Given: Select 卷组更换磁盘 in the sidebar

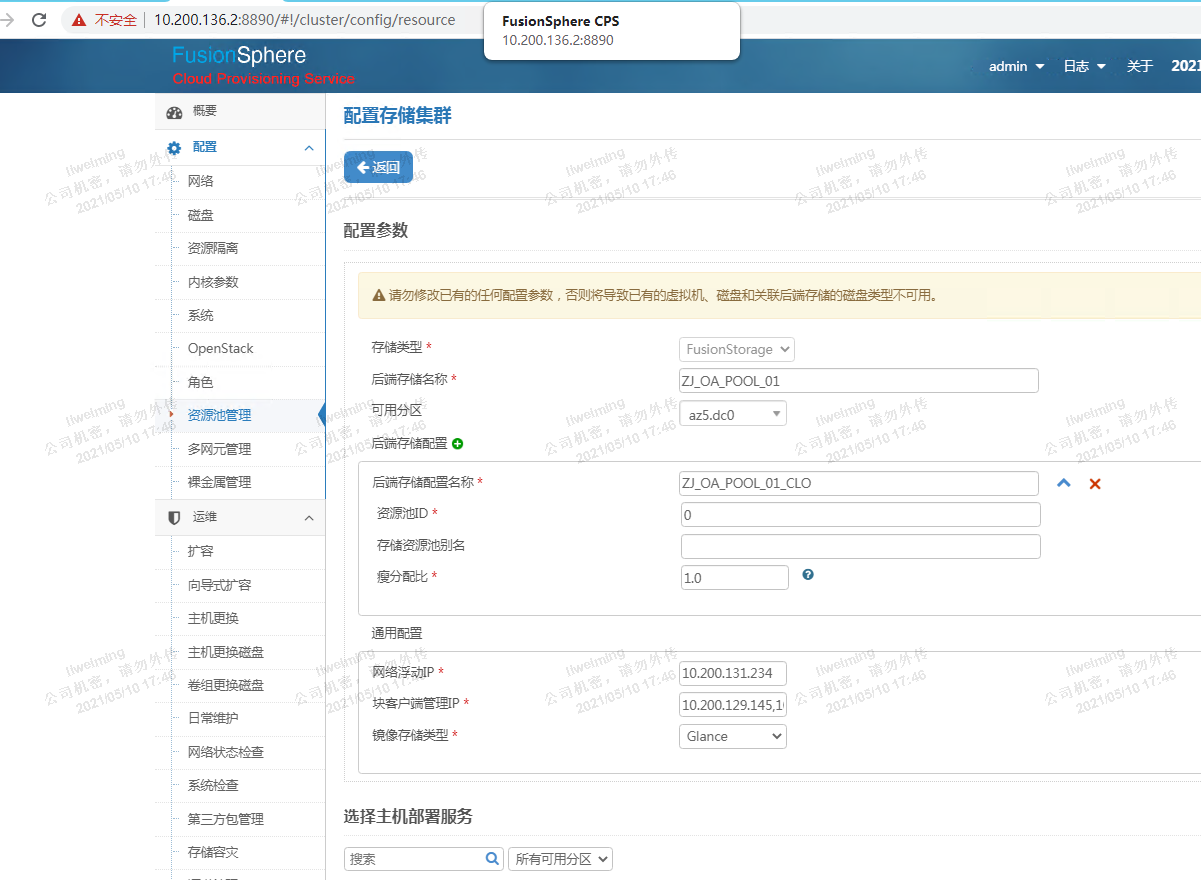Looking at the screenshot, I should pyautogui.click(x=226, y=685).
